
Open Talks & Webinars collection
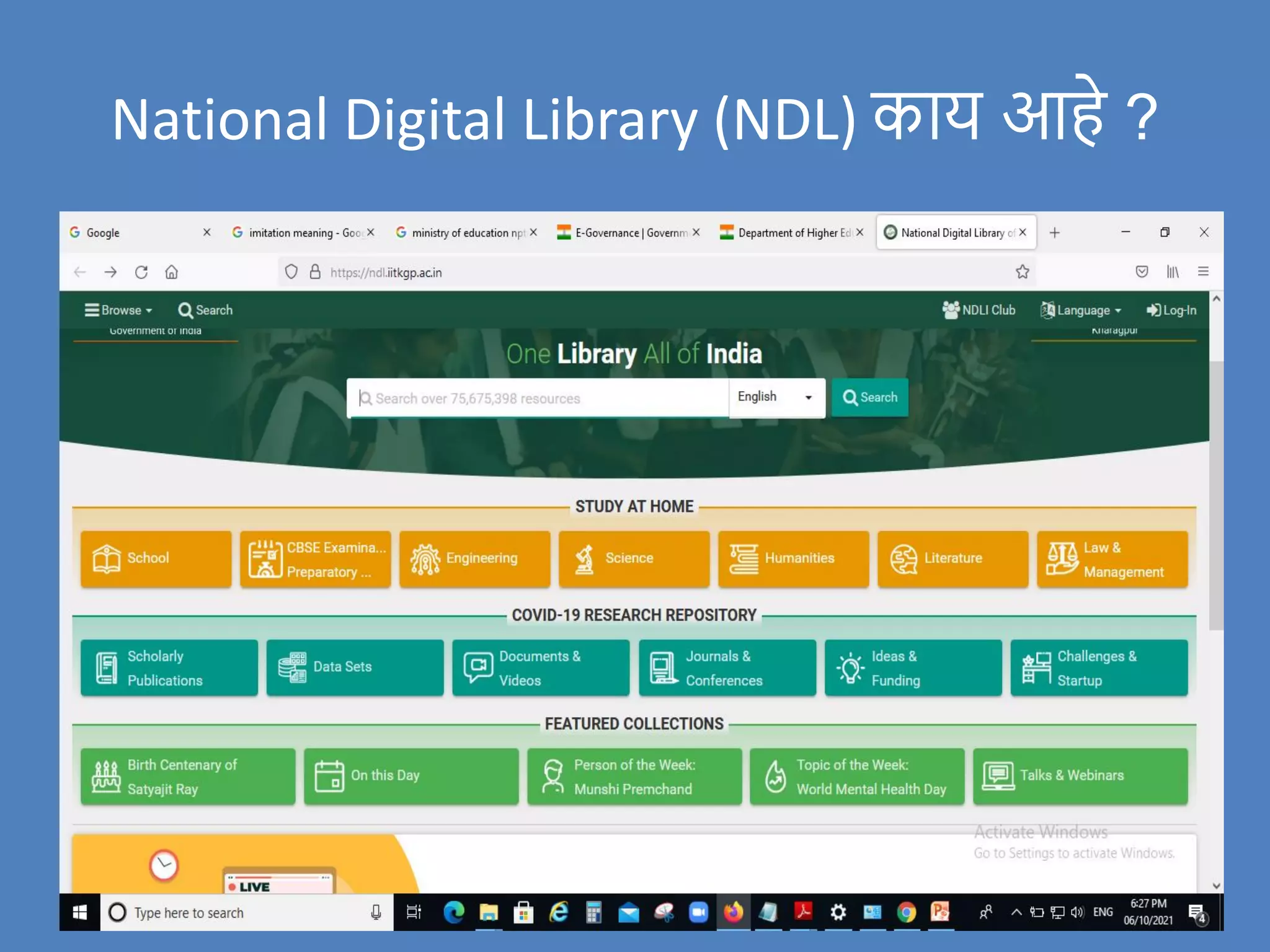coord(1080,776)
